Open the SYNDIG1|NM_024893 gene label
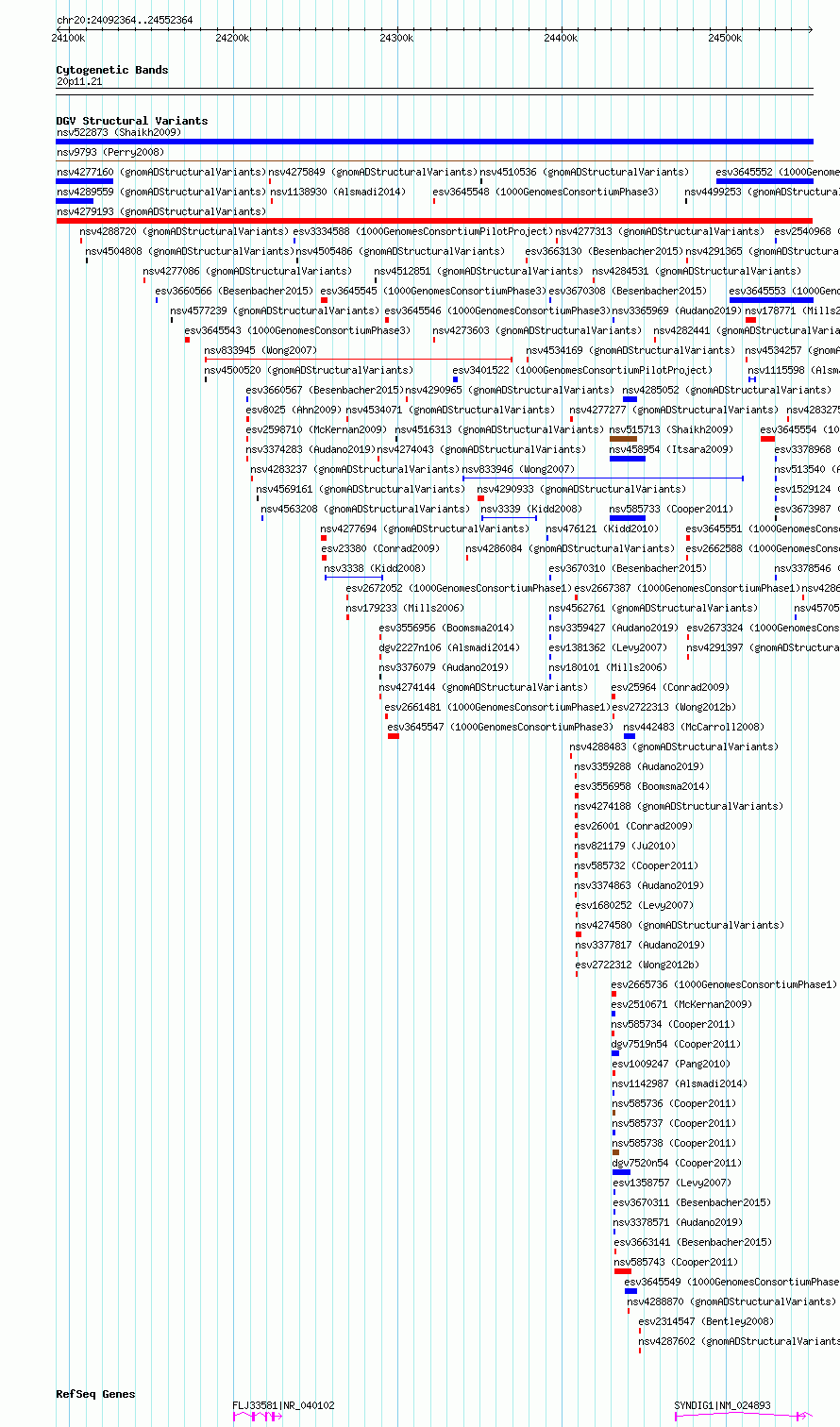Image resolution: width=840 pixels, height=1427 pixels. (x=722, y=1405)
